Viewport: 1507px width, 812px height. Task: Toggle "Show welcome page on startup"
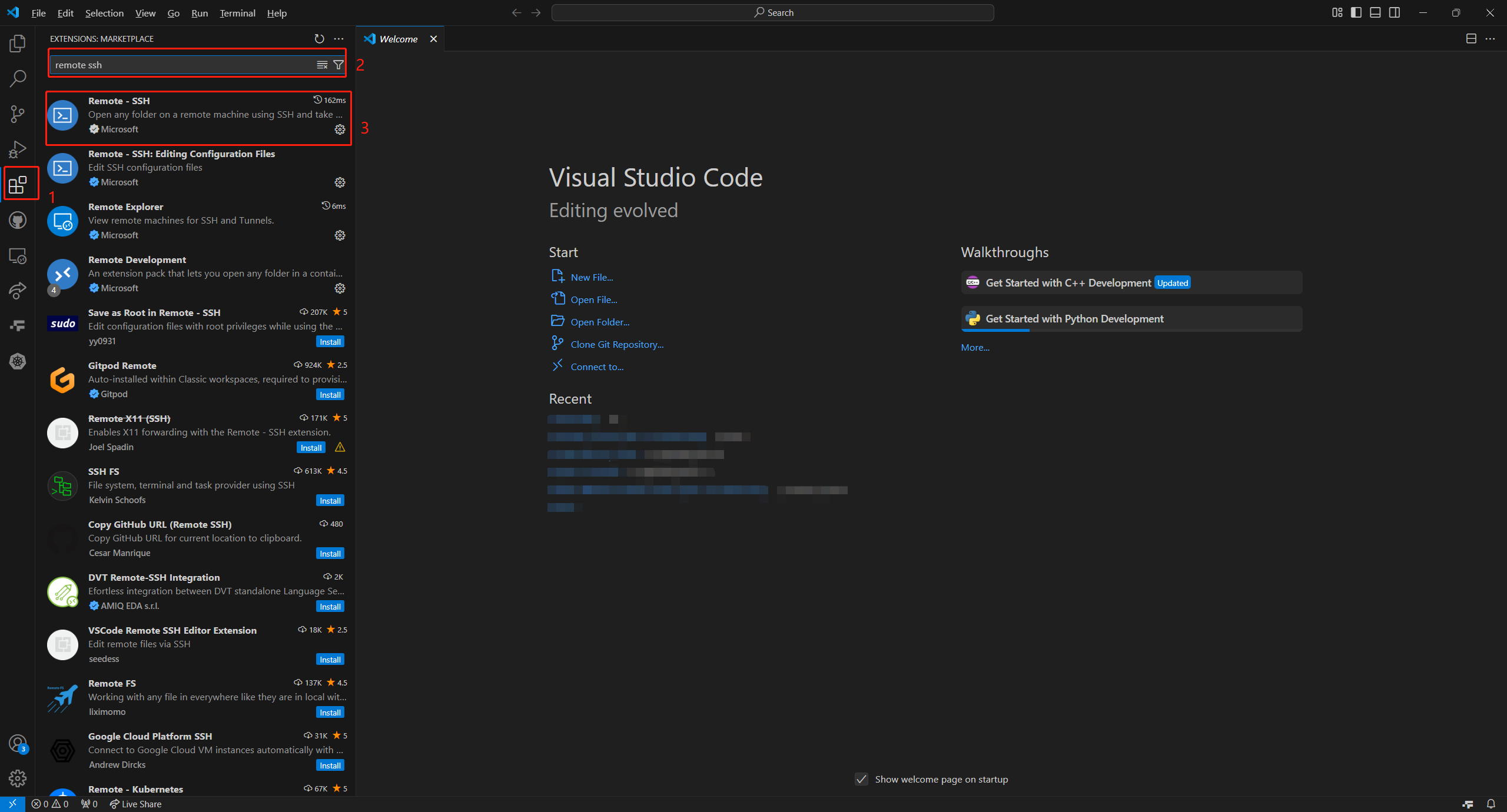pos(861,778)
